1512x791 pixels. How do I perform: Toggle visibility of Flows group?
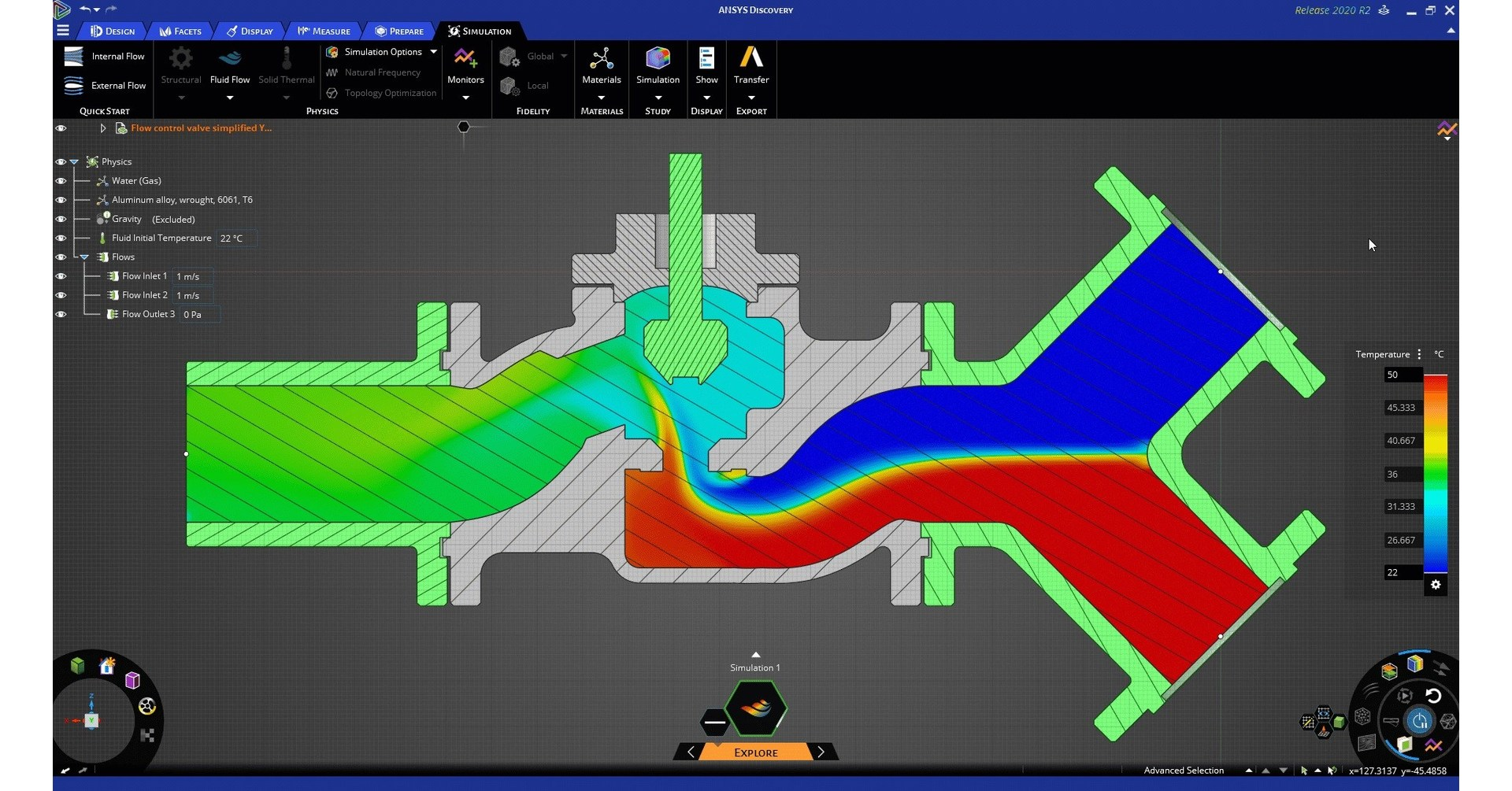[x=61, y=257]
